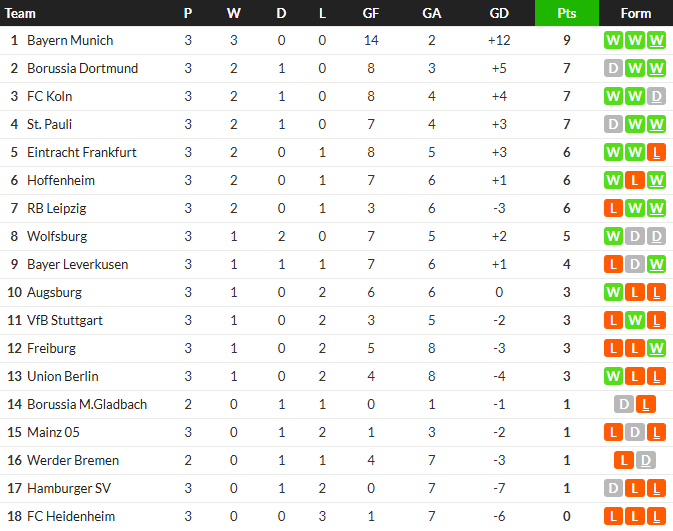Viewport: 673px width, 531px height.
Task: Click Bayern Munich's most recent win badge
Action: point(657,41)
